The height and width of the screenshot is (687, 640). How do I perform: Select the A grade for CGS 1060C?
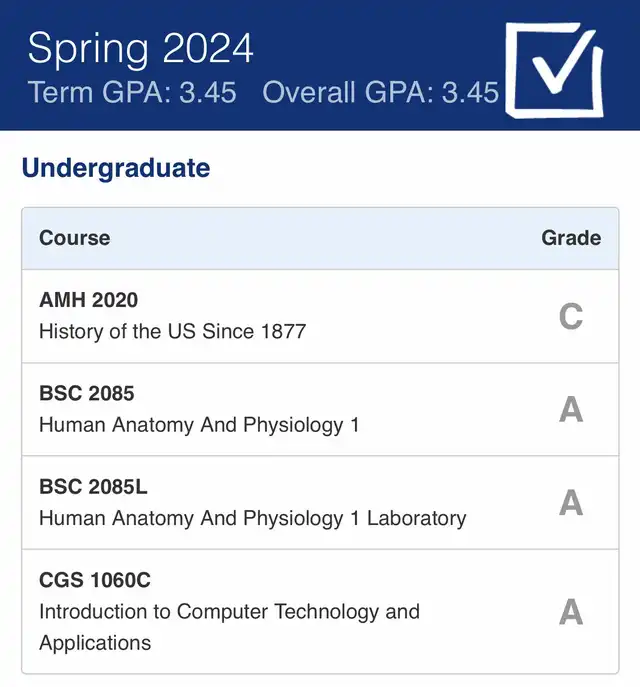tap(571, 612)
